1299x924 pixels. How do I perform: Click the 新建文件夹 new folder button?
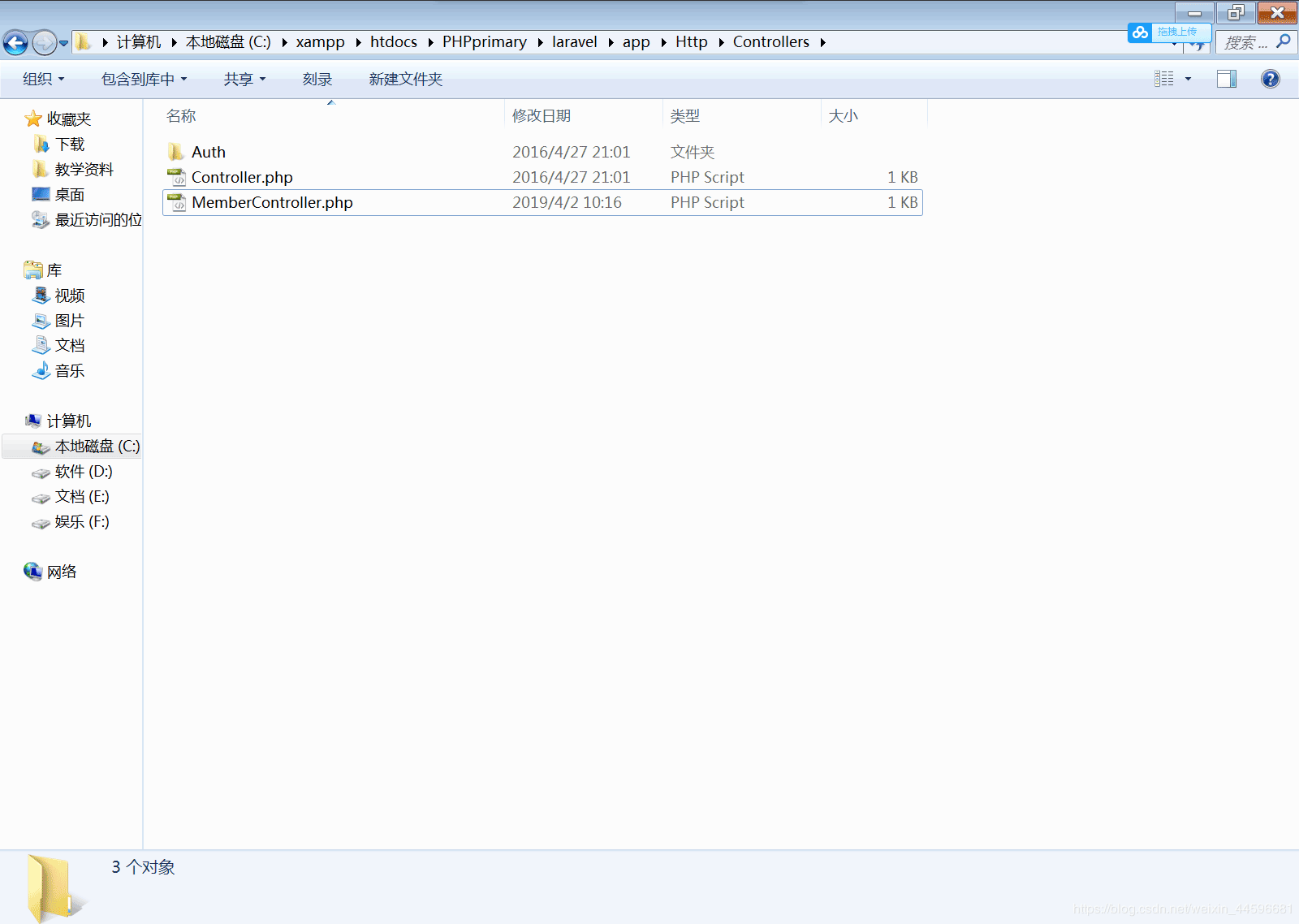click(x=405, y=79)
